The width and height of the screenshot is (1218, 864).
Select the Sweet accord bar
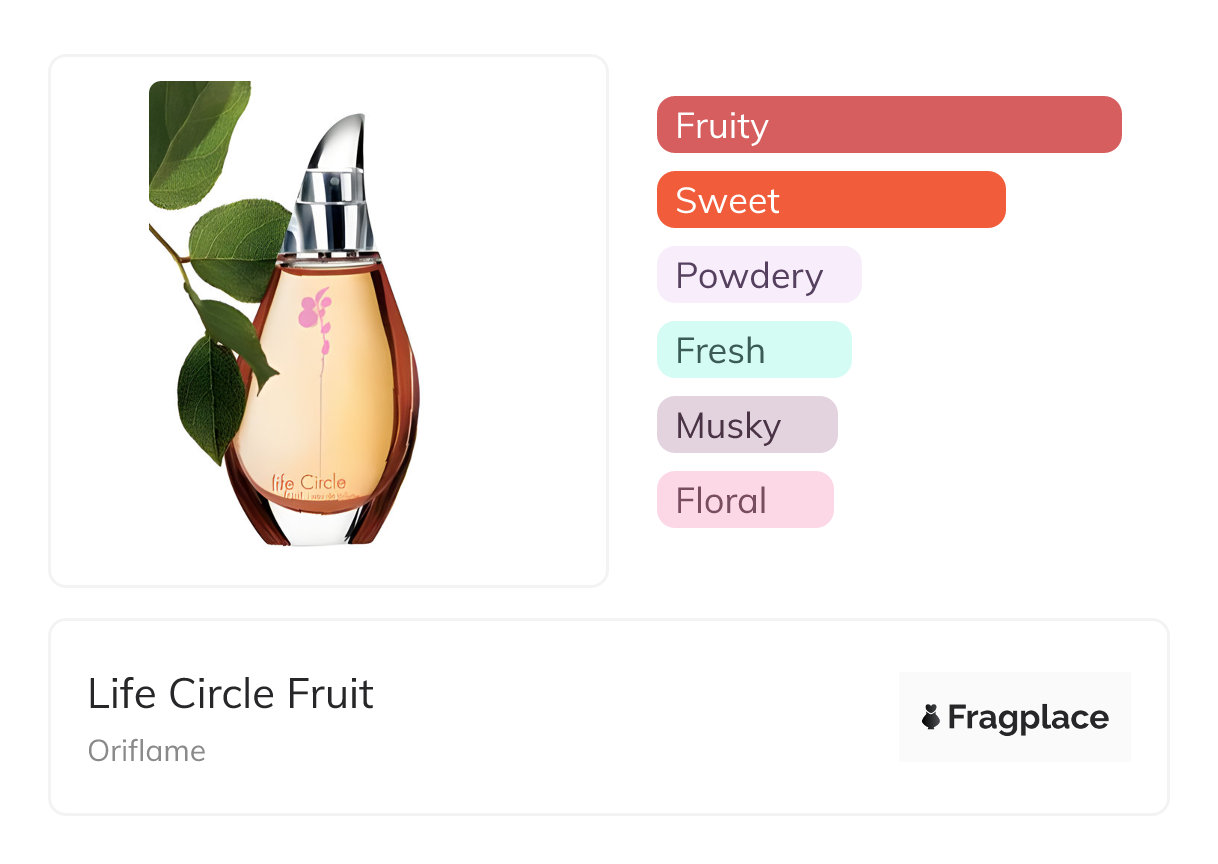pos(831,200)
